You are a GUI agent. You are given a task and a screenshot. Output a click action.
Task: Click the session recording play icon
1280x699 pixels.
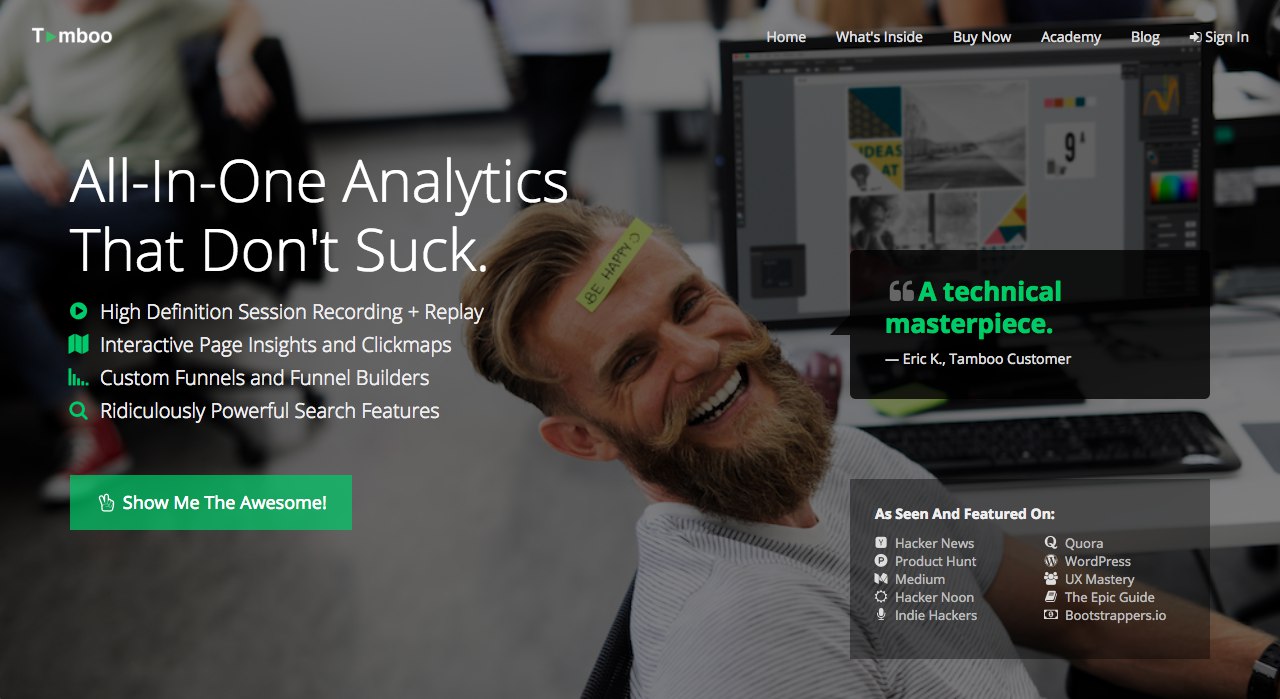coord(79,311)
